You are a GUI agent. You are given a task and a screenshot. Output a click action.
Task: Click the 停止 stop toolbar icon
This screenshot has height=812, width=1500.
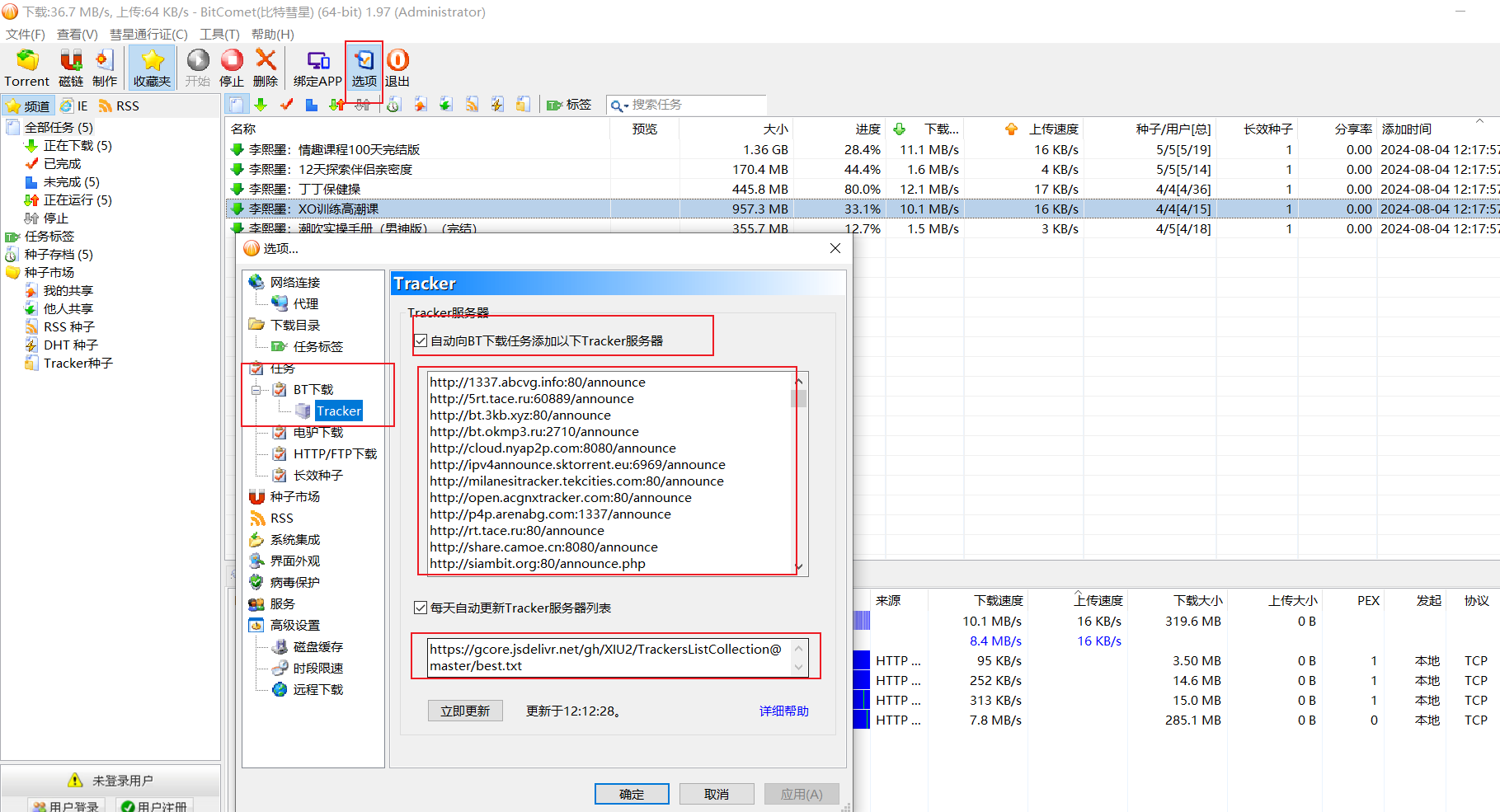coord(232,68)
